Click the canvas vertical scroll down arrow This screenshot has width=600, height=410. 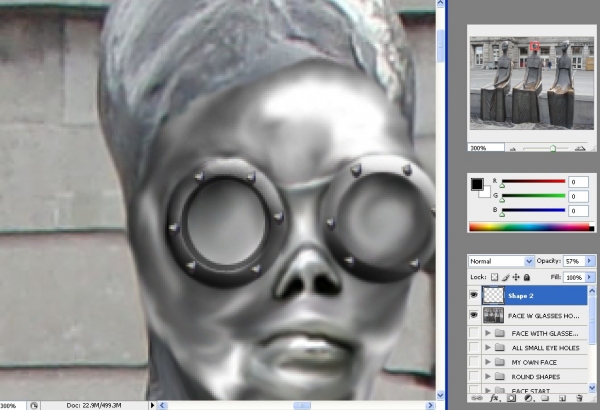click(440, 395)
